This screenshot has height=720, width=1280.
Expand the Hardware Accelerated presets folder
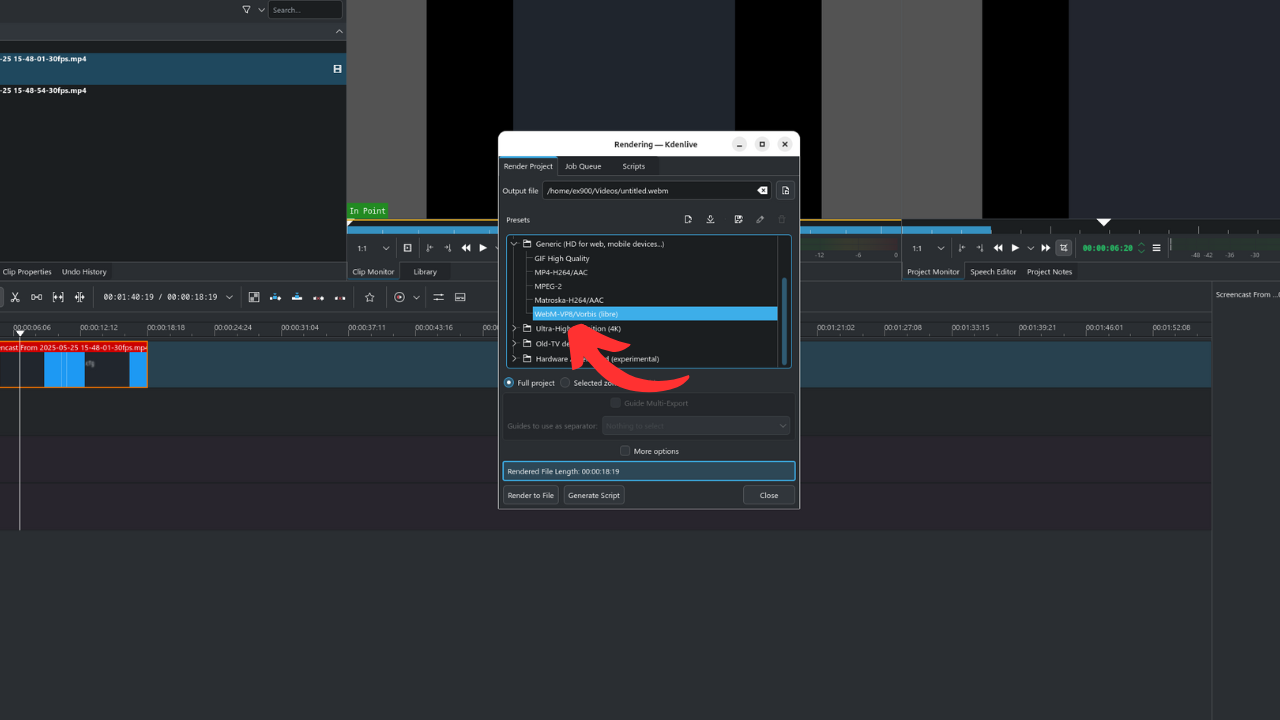click(515, 359)
